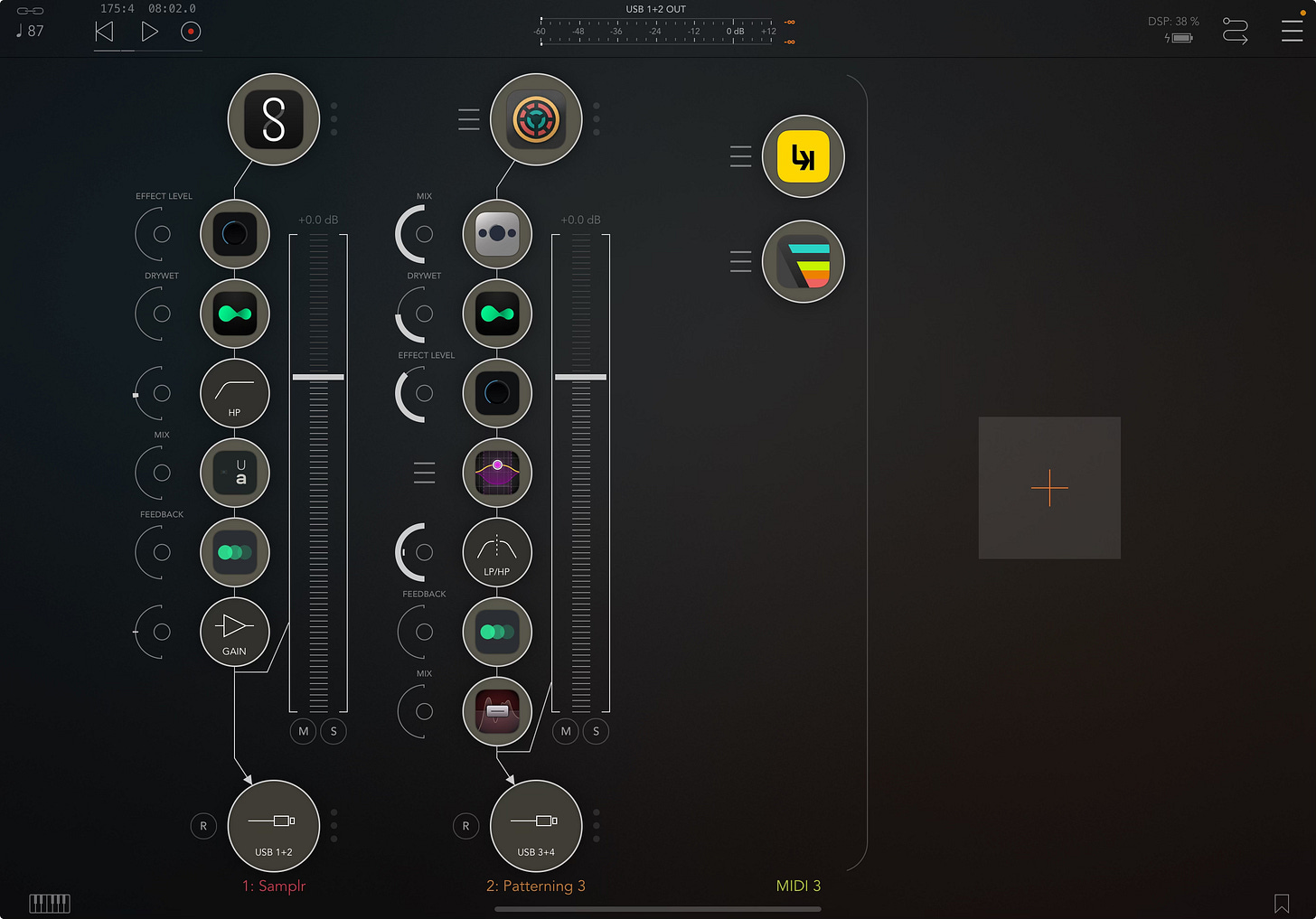This screenshot has height=919, width=1316.
Task: Click the Samplr channel fader handle
Action: (318, 377)
